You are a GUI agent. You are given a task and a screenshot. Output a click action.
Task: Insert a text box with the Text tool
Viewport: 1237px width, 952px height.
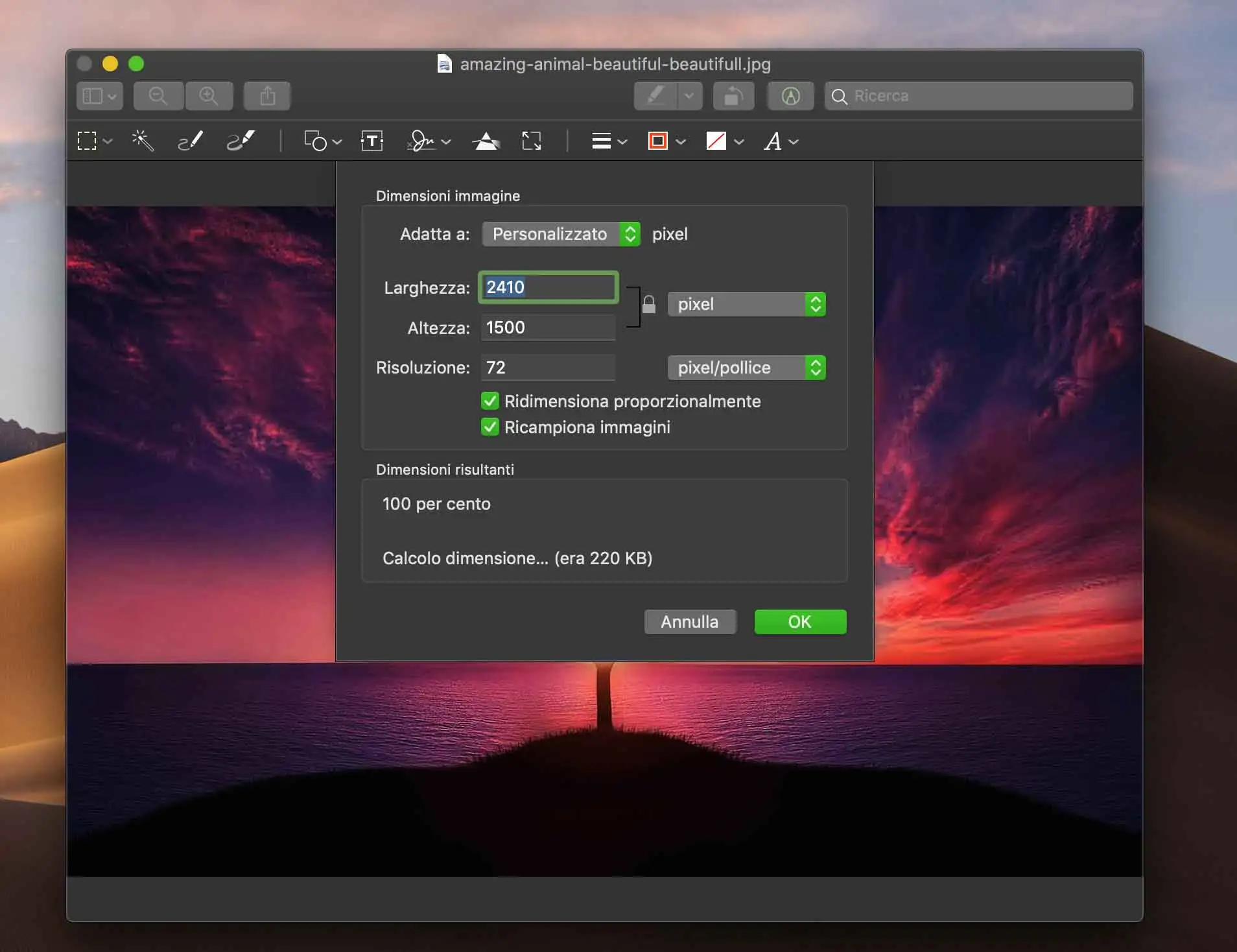pyautogui.click(x=371, y=141)
